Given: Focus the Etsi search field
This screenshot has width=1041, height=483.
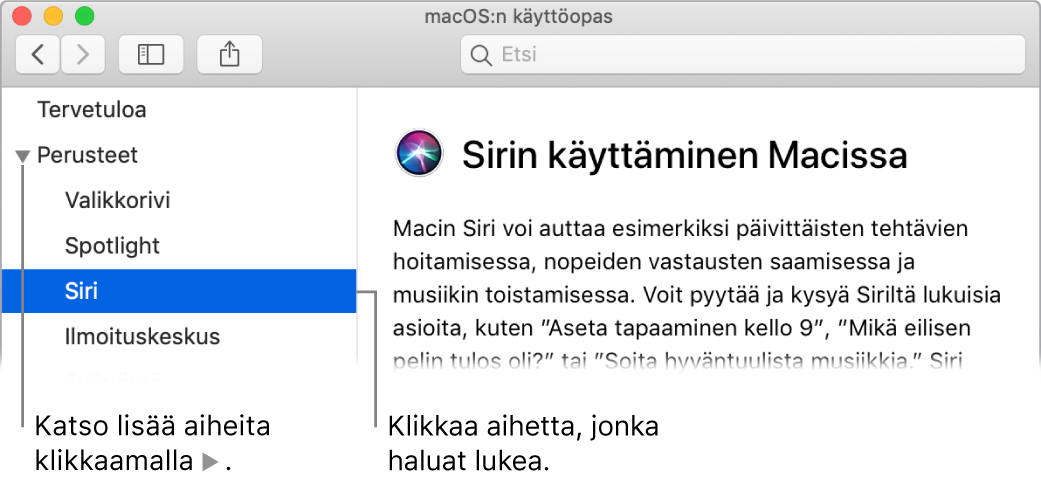Looking at the screenshot, I should pos(743,55).
